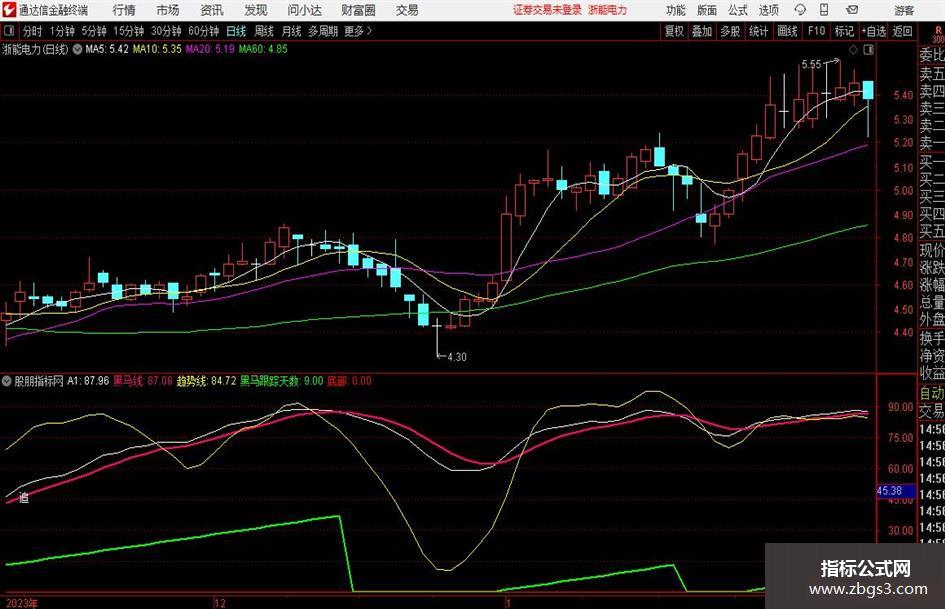Switch to 分时 chart period

(33, 31)
